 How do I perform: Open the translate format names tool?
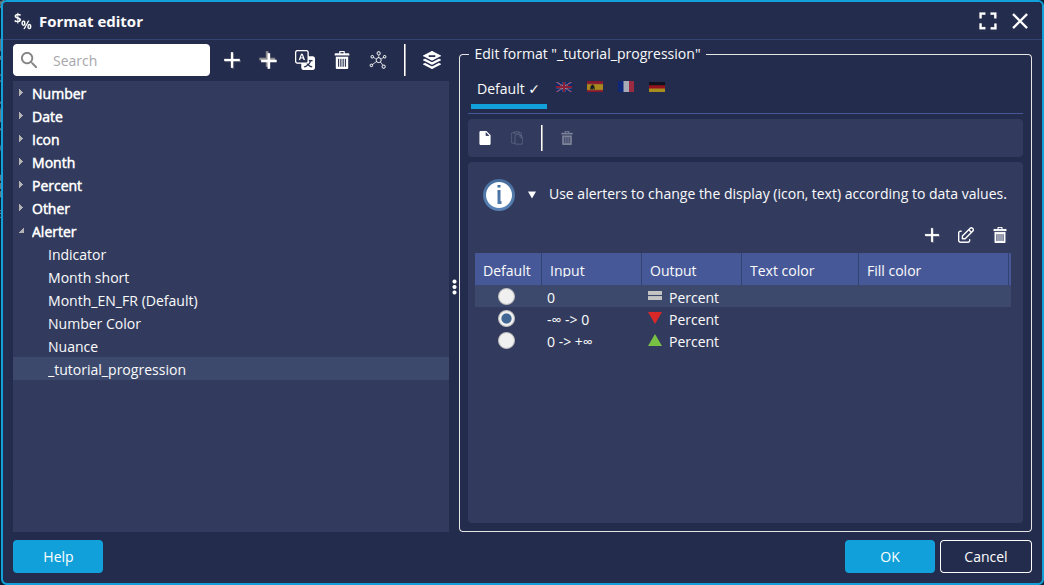[304, 60]
